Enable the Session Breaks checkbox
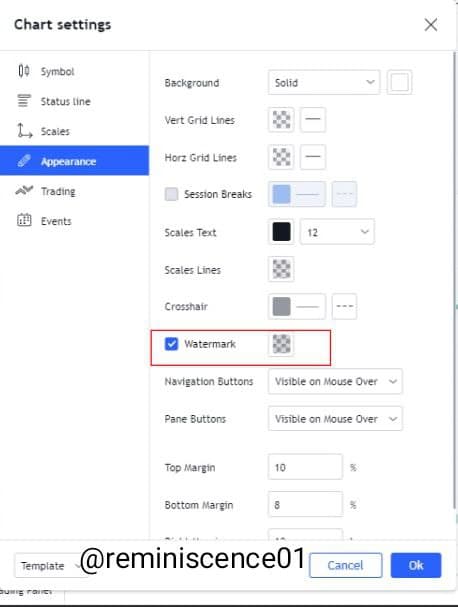 (x=172, y=194)
